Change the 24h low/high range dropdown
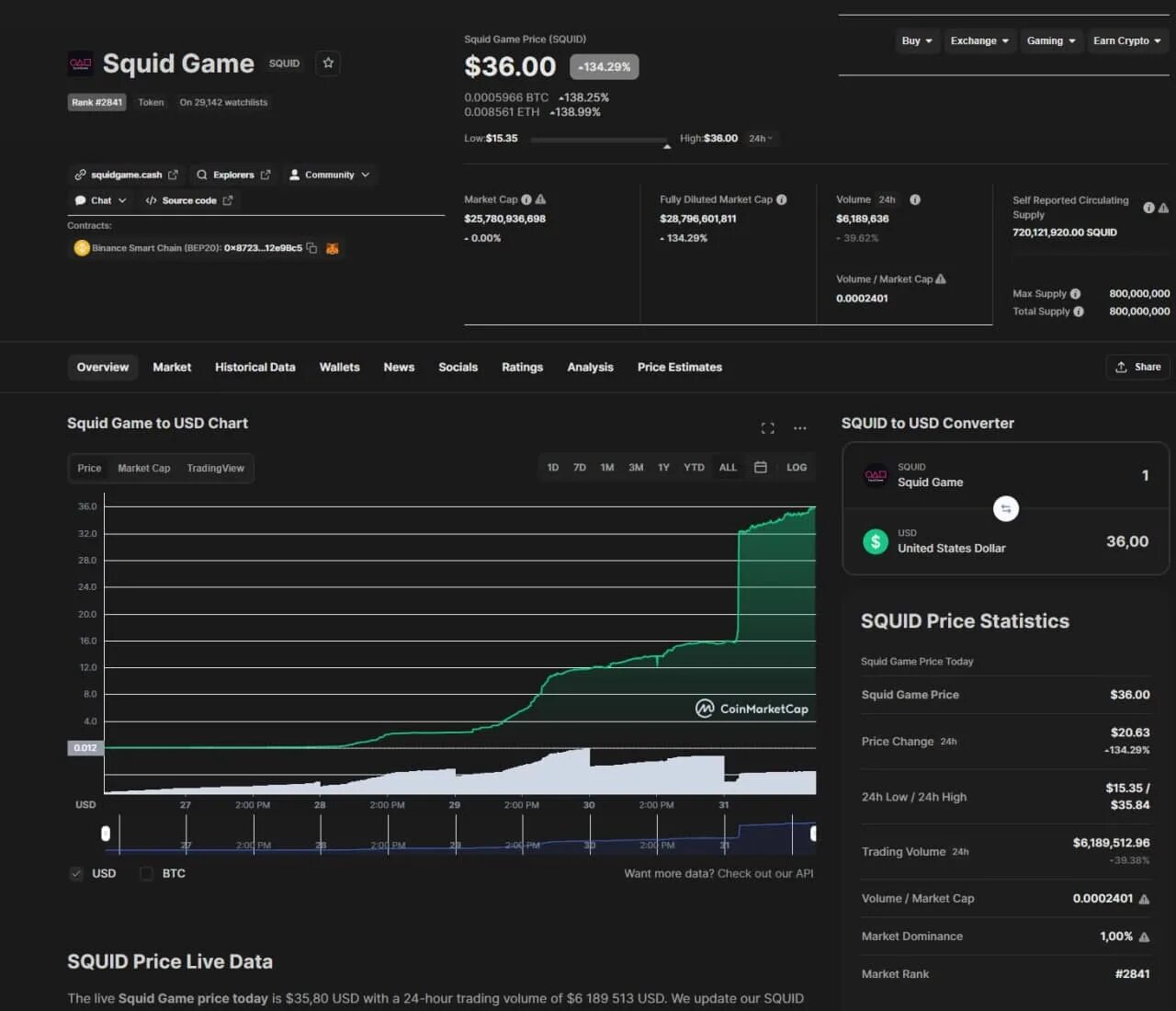The height and width of the screenshot is (1011, 1176). tap(761, 139)
